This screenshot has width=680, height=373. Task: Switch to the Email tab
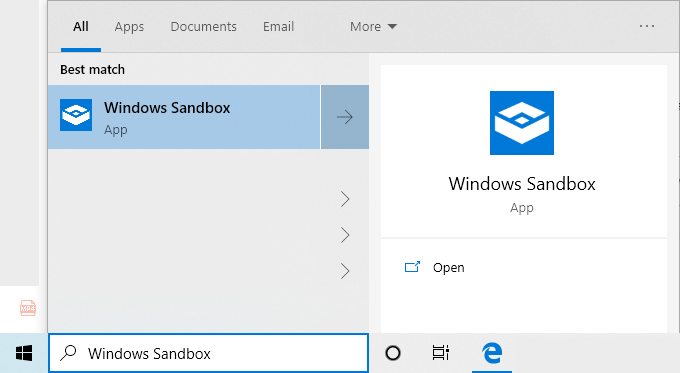pos(278,26)
